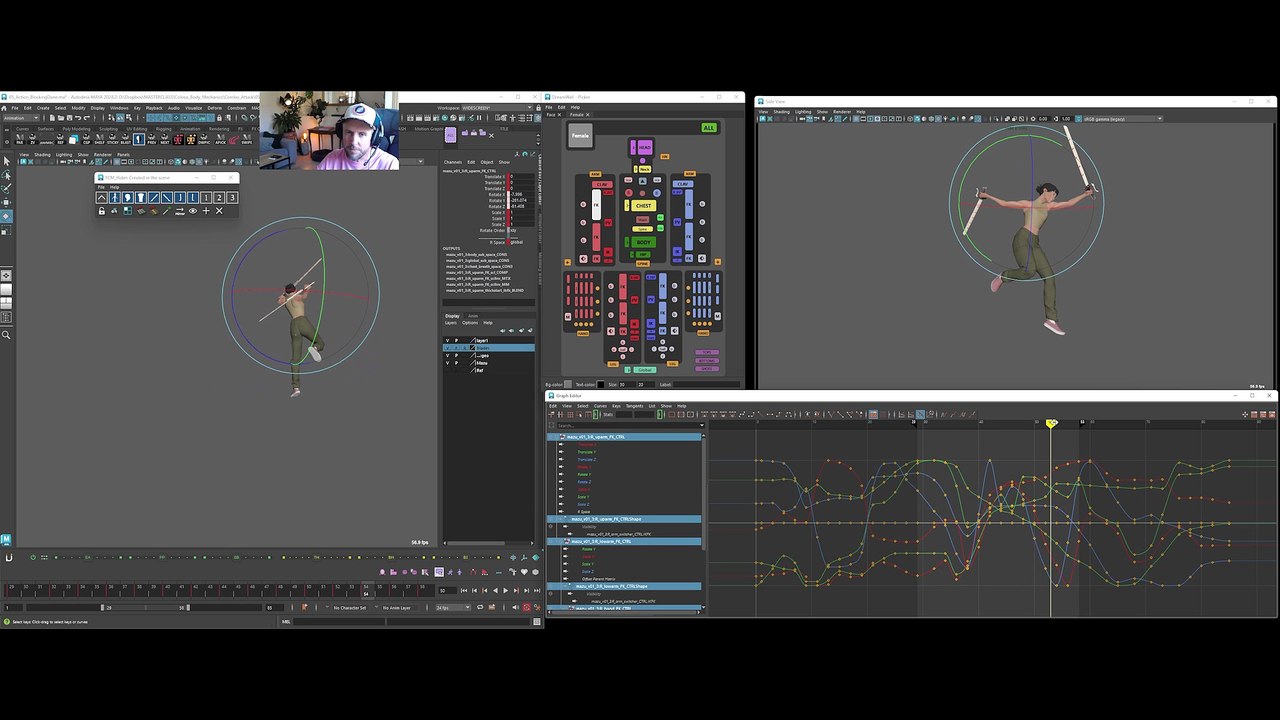
Task: Click the green BODY button in Picker
Action: 643,242
